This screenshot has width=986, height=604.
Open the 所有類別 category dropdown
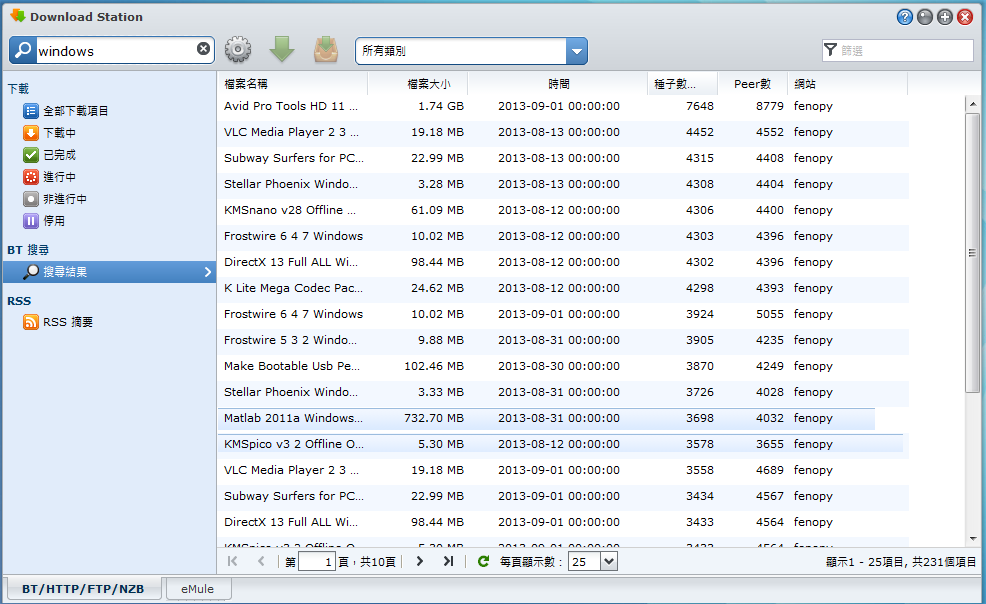[x=577, y=51]
